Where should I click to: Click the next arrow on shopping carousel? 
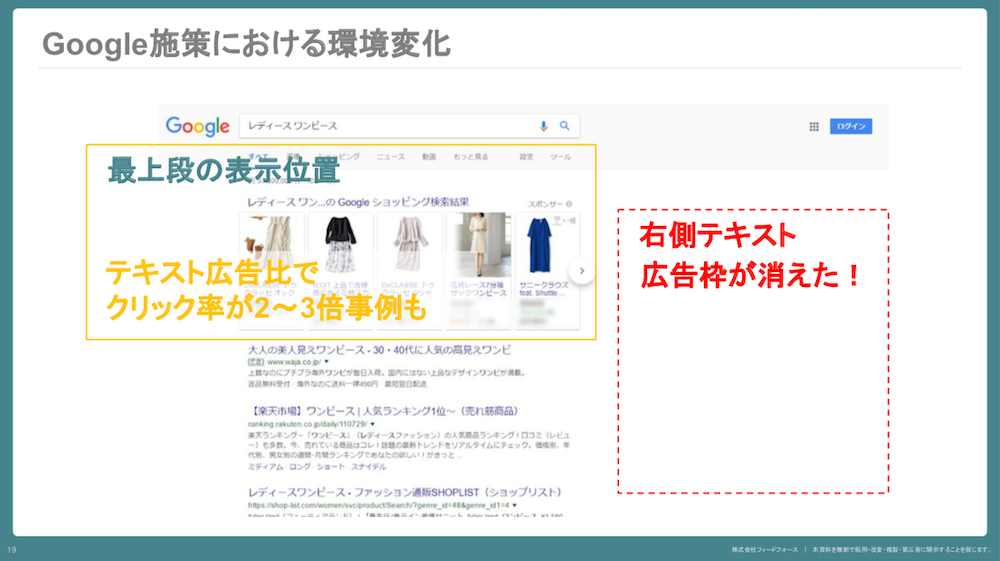coord(582,271)
